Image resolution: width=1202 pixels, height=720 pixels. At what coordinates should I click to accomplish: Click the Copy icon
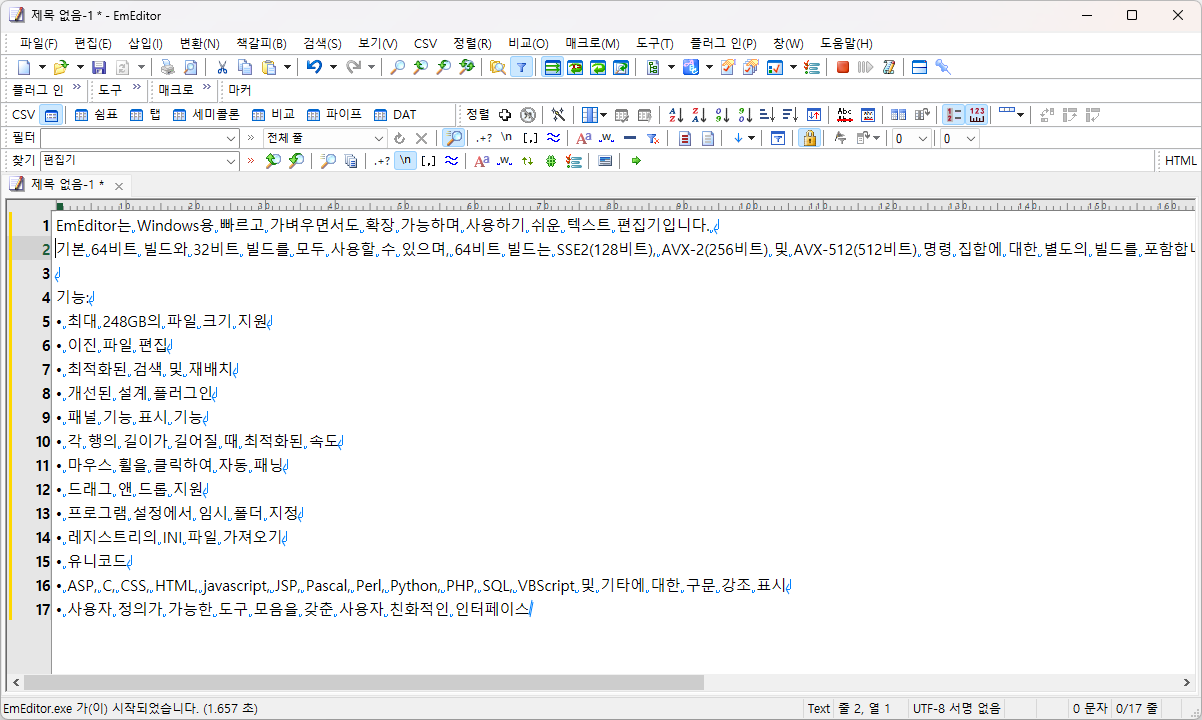click(245, 67)
